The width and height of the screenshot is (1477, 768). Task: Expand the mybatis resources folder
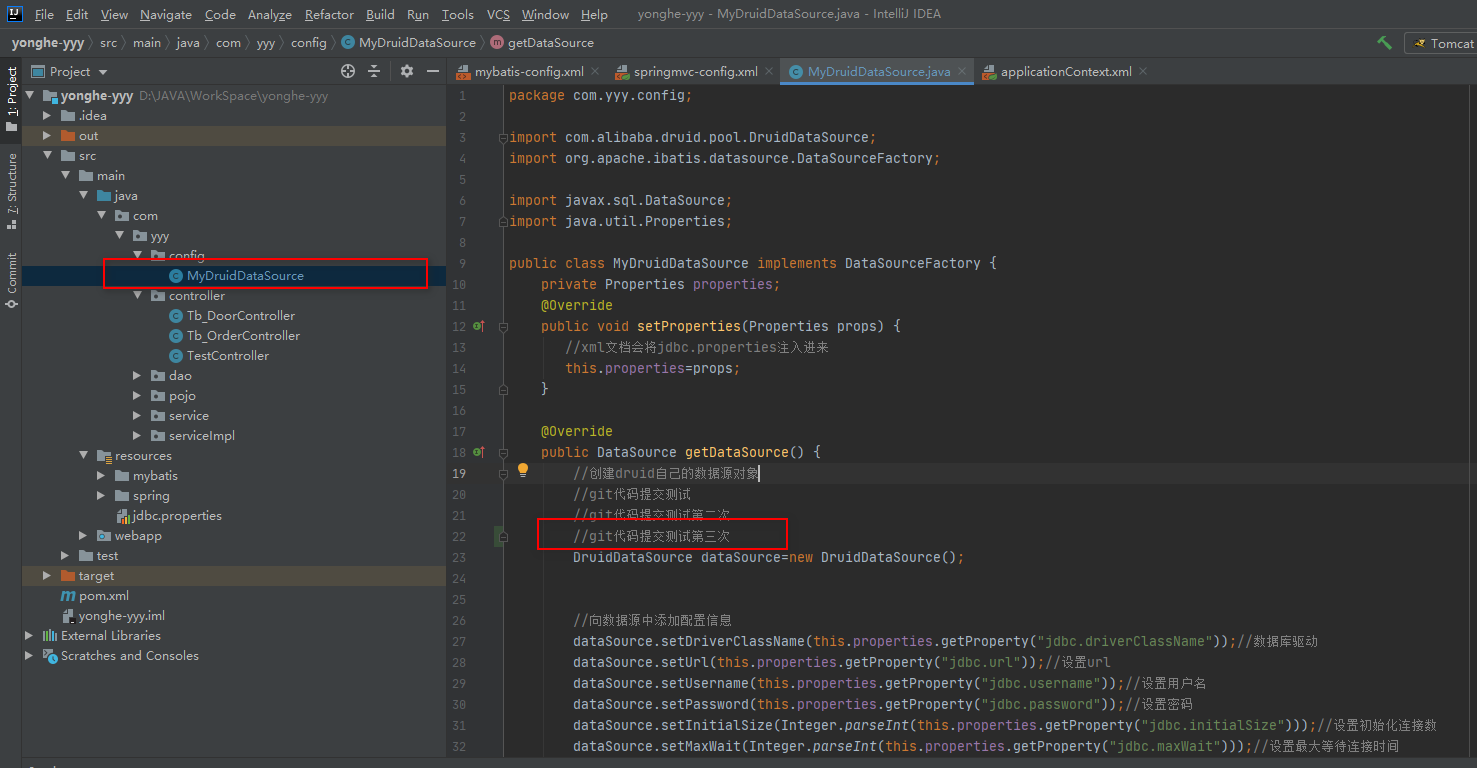point(101,476)
